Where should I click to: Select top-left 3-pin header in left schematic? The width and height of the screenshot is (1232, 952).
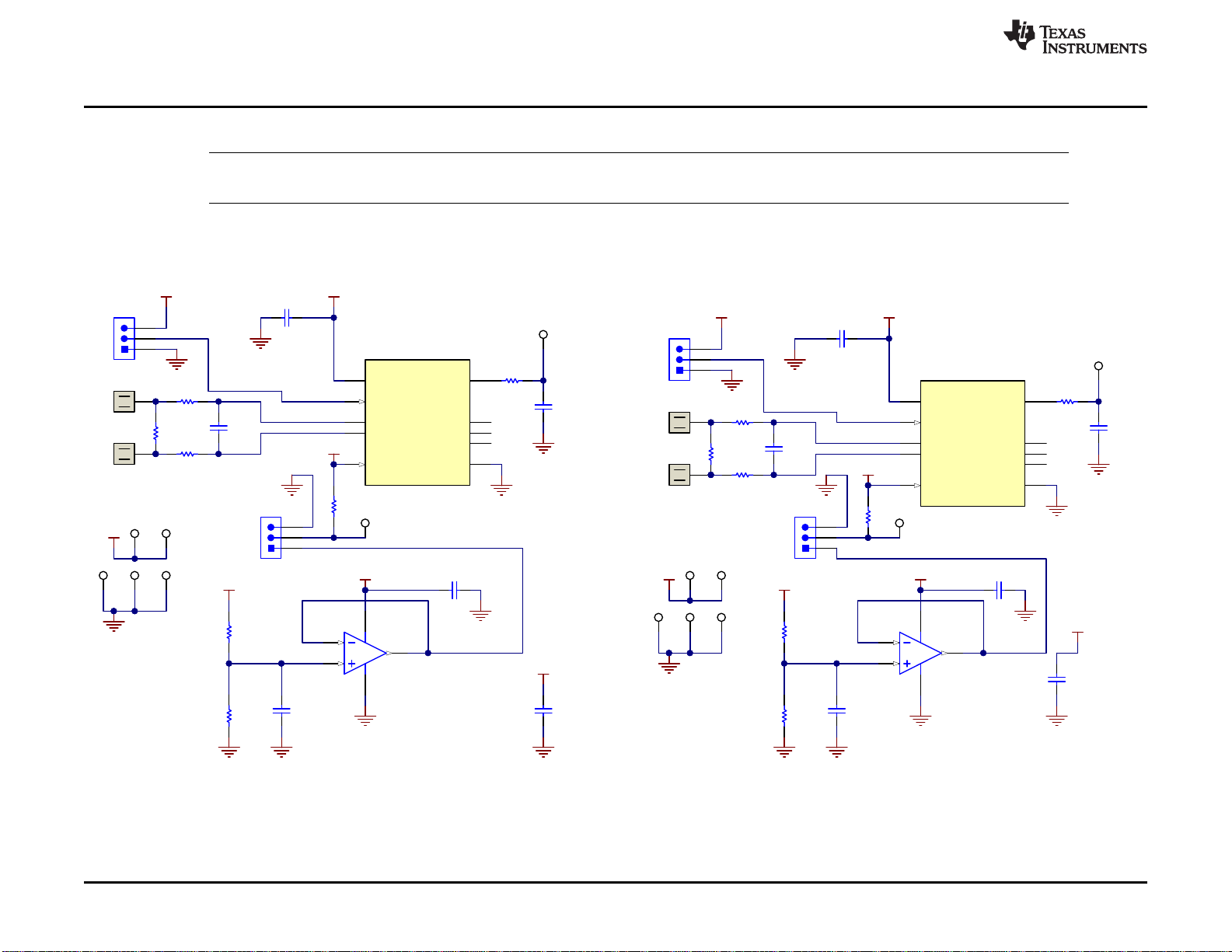[124, 339]
